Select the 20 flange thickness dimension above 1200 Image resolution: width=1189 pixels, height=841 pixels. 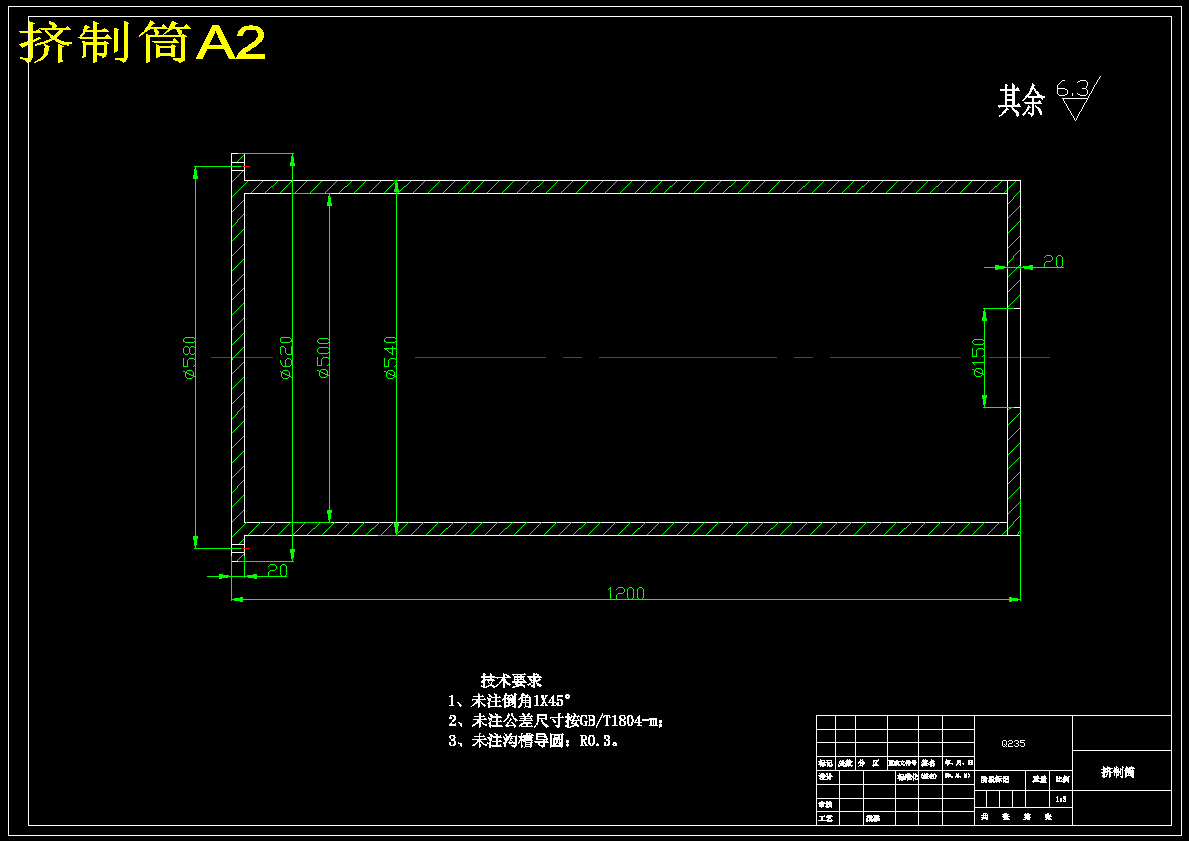click(278, 570)
